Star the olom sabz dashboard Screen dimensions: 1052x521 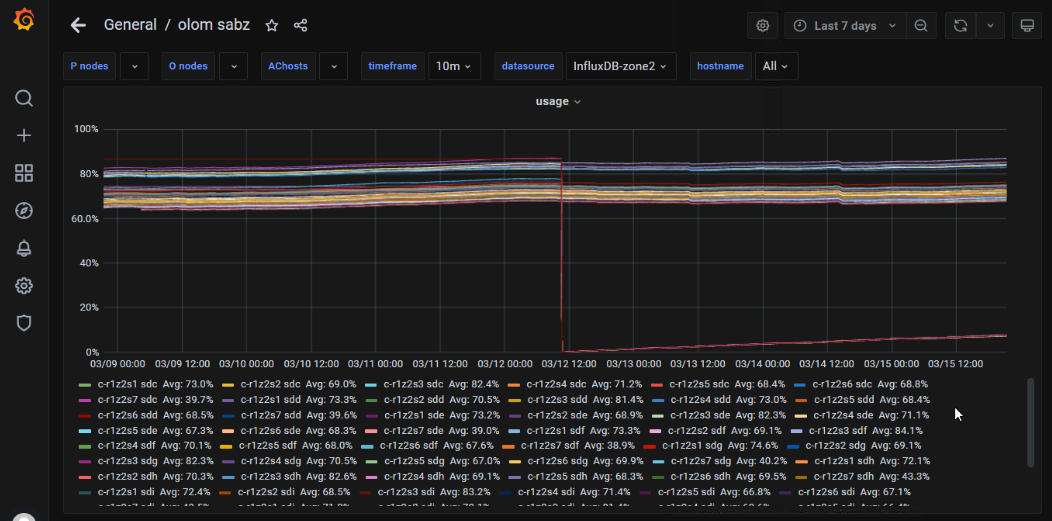[x=271, y=26]
